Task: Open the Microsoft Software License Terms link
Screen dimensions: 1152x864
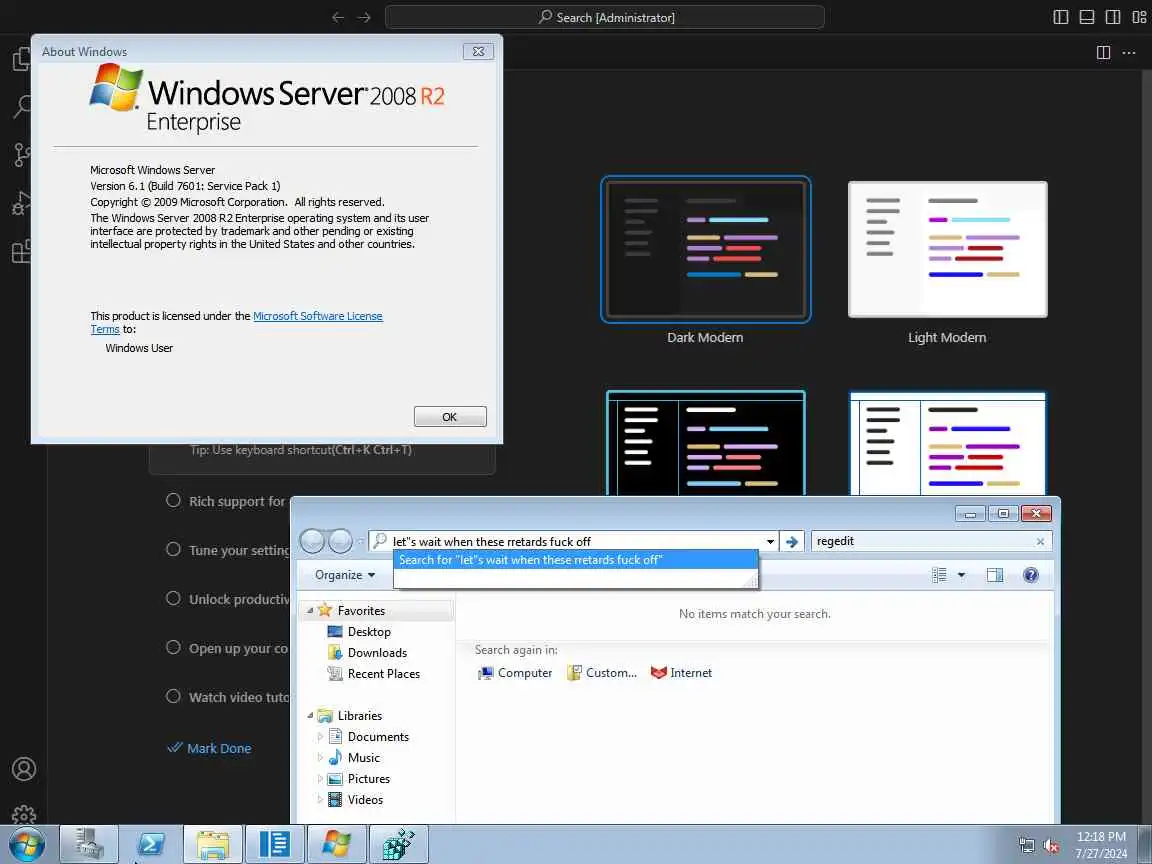Action: click(317, 316)
